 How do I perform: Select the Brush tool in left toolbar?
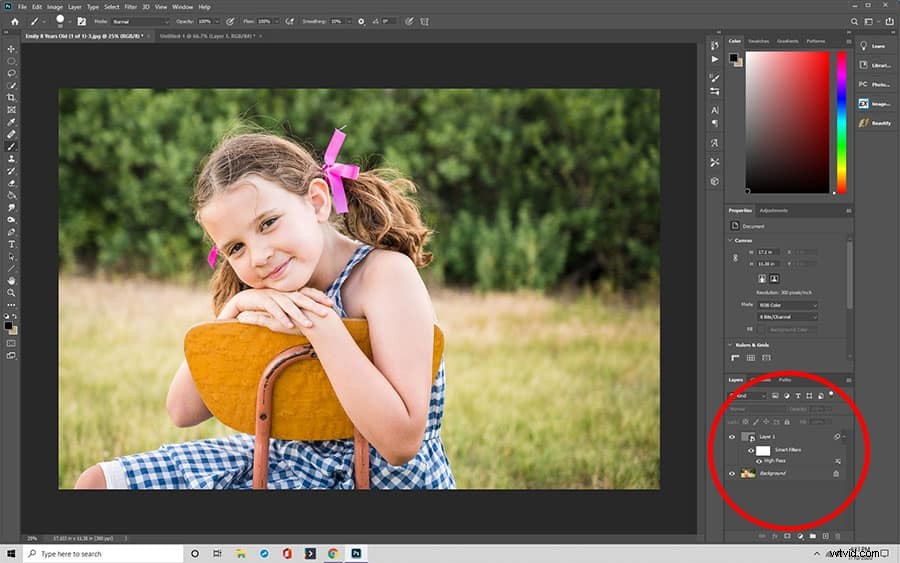pos(11,147)
